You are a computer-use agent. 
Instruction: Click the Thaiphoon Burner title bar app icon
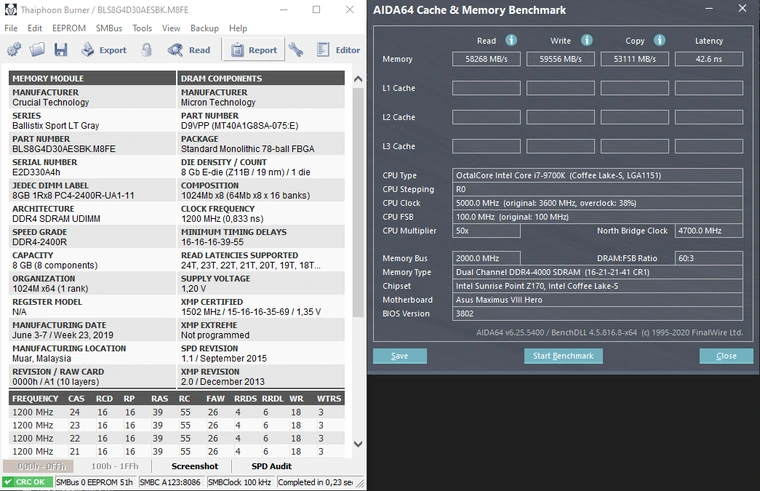pyautogui.click(x=10, y=10)
